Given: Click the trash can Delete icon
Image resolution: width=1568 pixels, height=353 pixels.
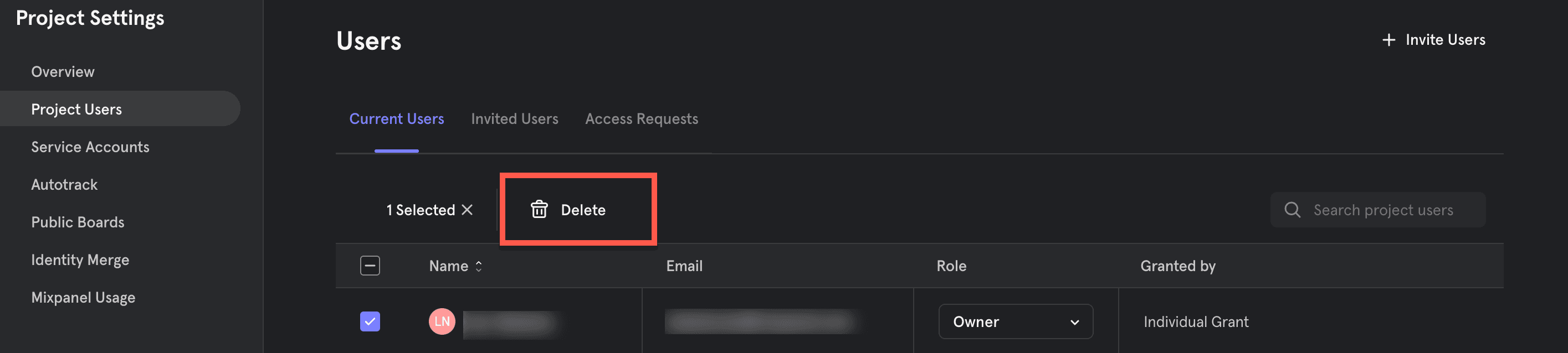Looking at the screenshot, I should [x=539, y=210].
